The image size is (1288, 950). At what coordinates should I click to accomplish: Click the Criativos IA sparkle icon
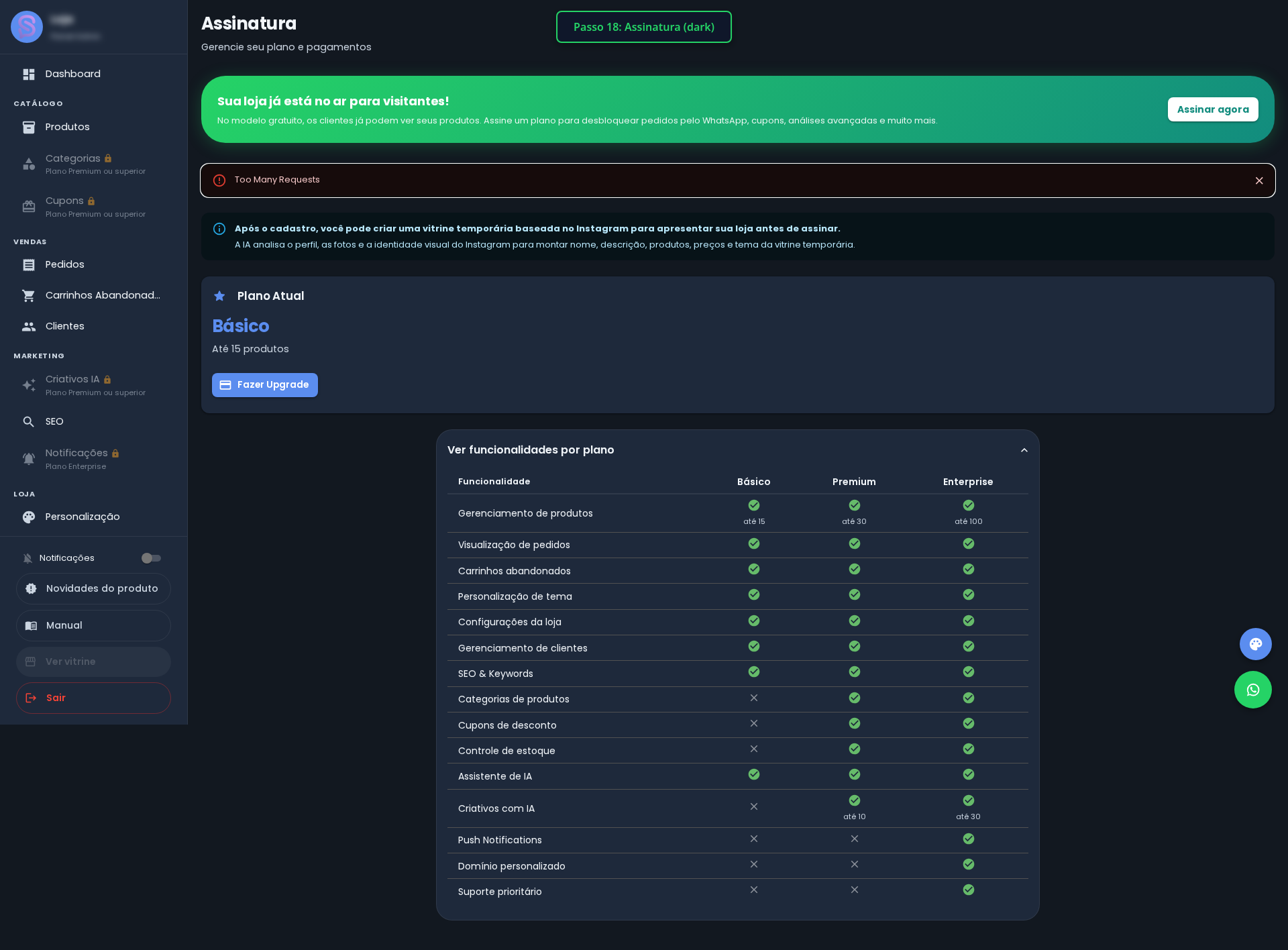click(29, 385)
